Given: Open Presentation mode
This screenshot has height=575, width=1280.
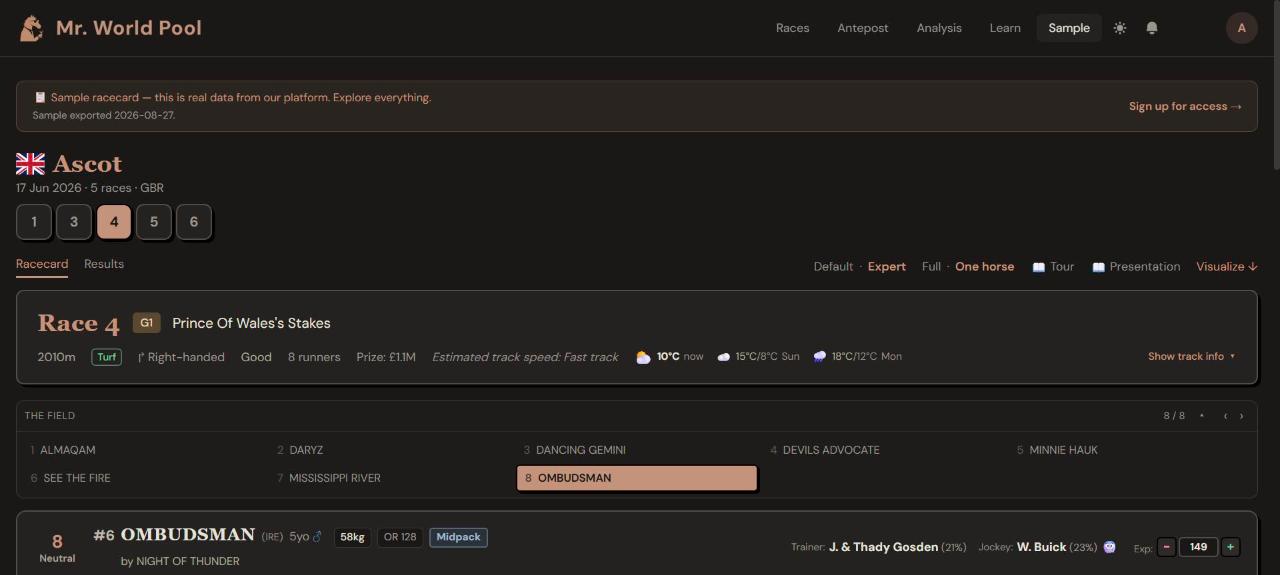Looking at the screenshot, I should (1136, 267).
